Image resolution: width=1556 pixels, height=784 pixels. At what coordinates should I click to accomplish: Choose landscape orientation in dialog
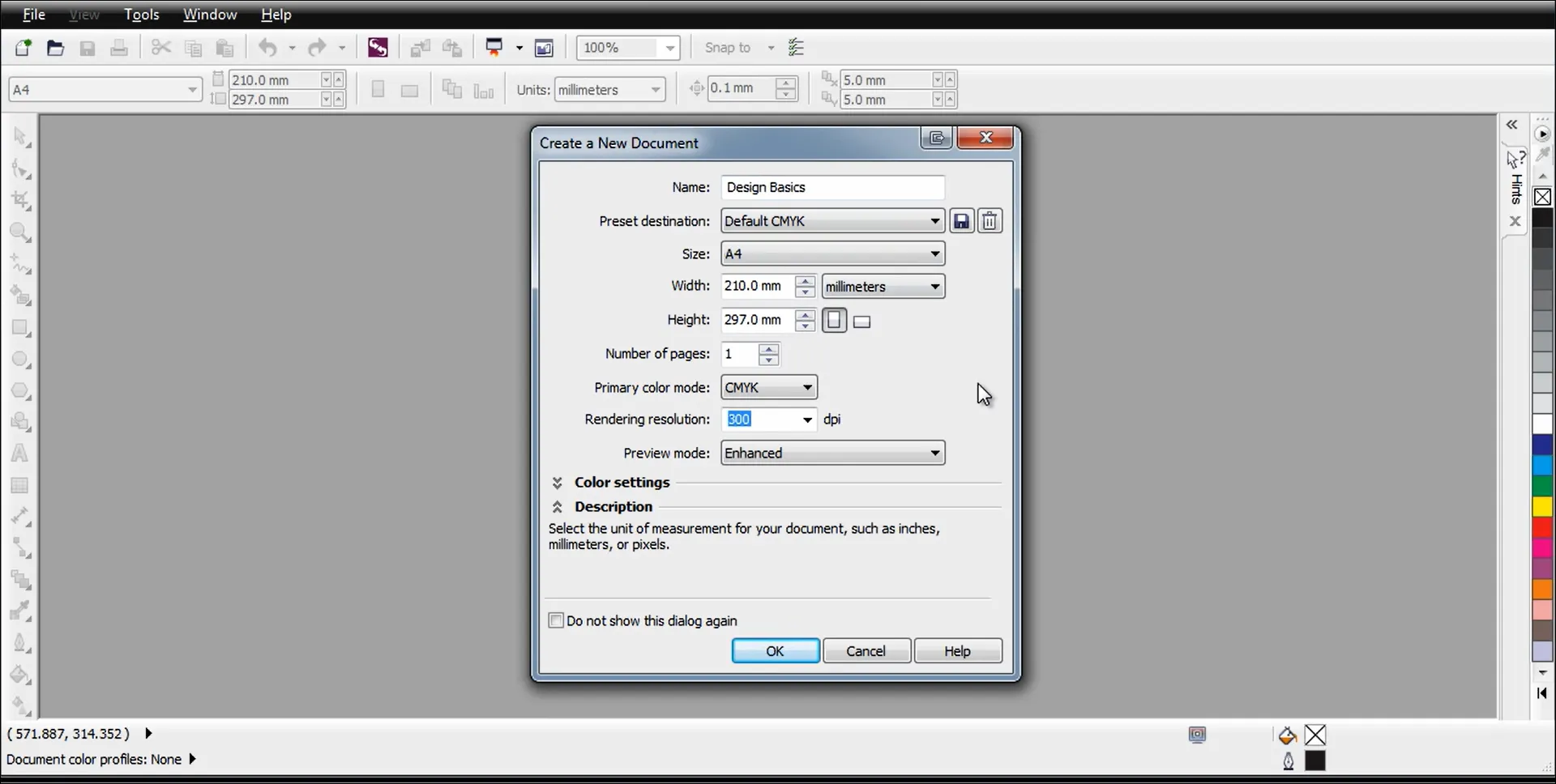pyautogui.click(x=862, y=322)
